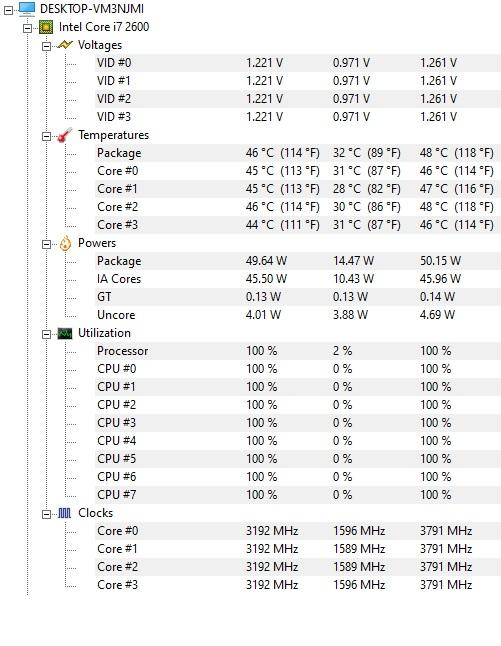Collapse the Powers section
This screenshot has height=646, width=501.
47,244
